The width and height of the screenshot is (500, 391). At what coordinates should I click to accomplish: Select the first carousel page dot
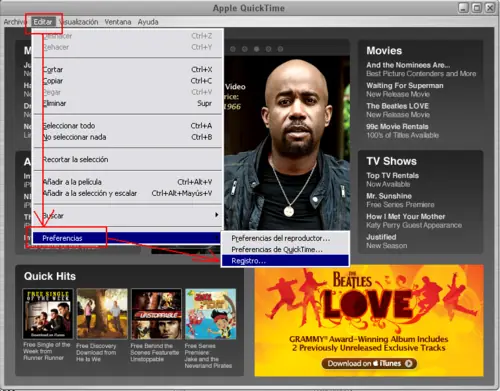point(233,49)
